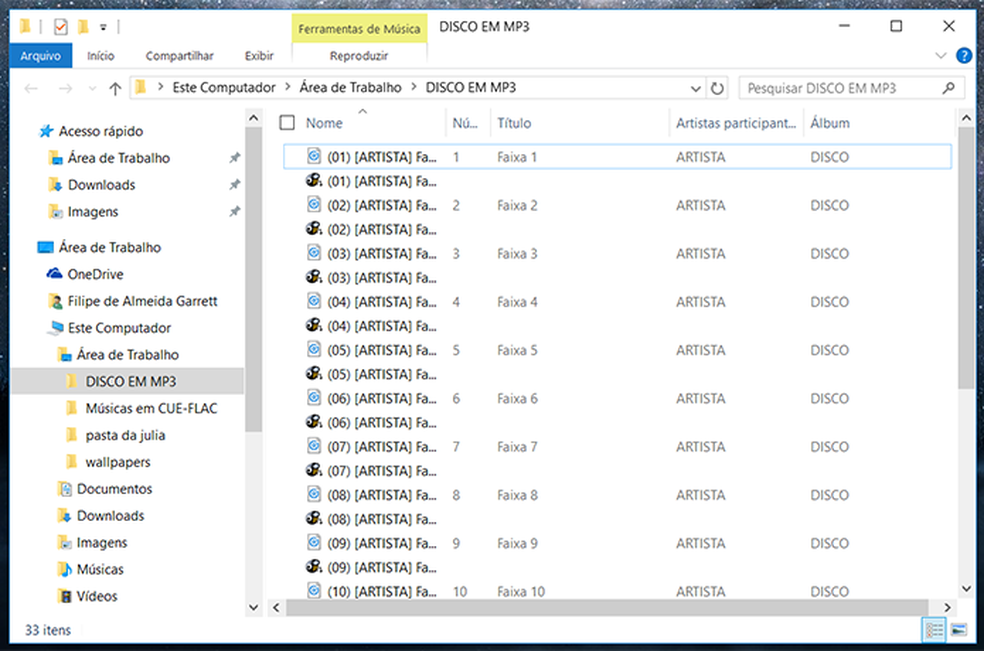Go up one folder level
984x651 pixels.
(x=115, y=89)
